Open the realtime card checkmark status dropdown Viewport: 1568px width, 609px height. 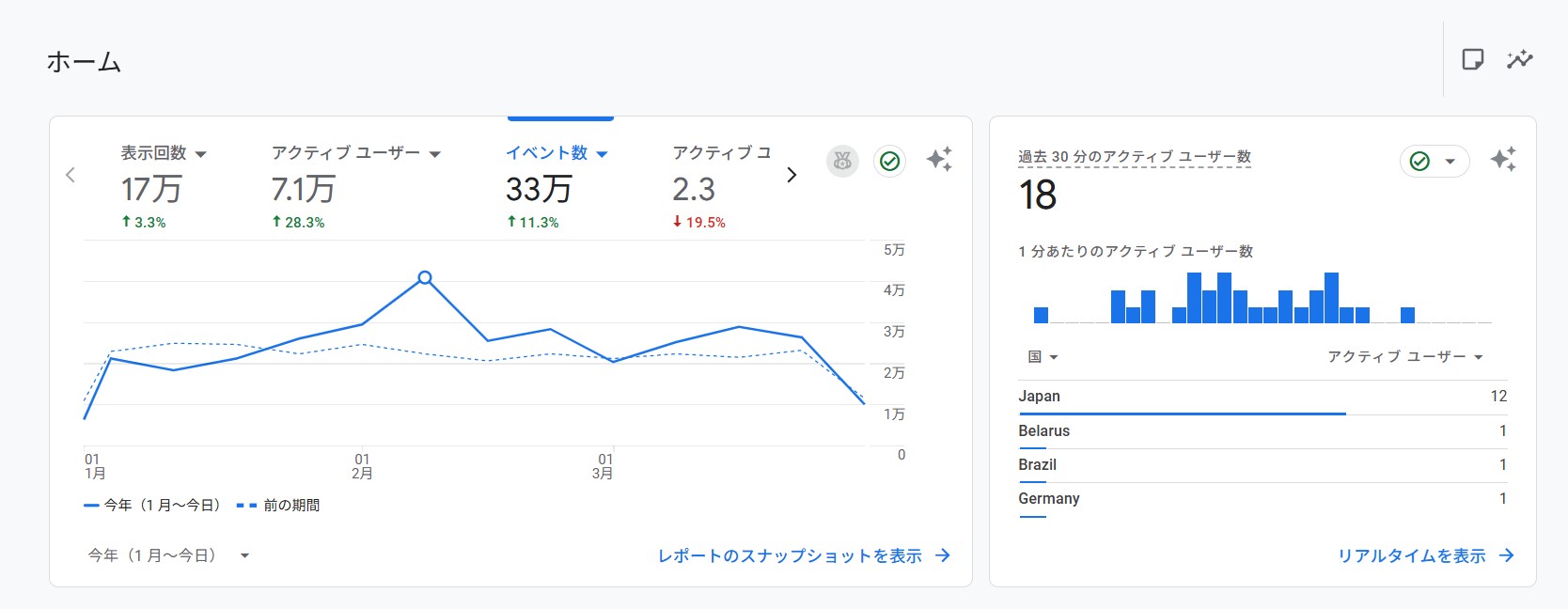[1435, 162]
